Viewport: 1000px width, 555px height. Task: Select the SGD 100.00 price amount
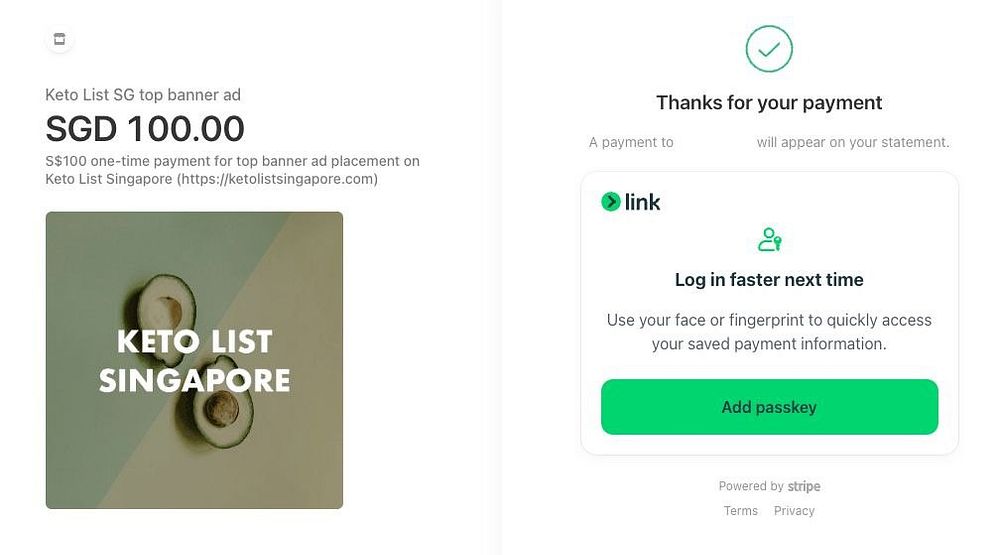(x=145, y=129)
